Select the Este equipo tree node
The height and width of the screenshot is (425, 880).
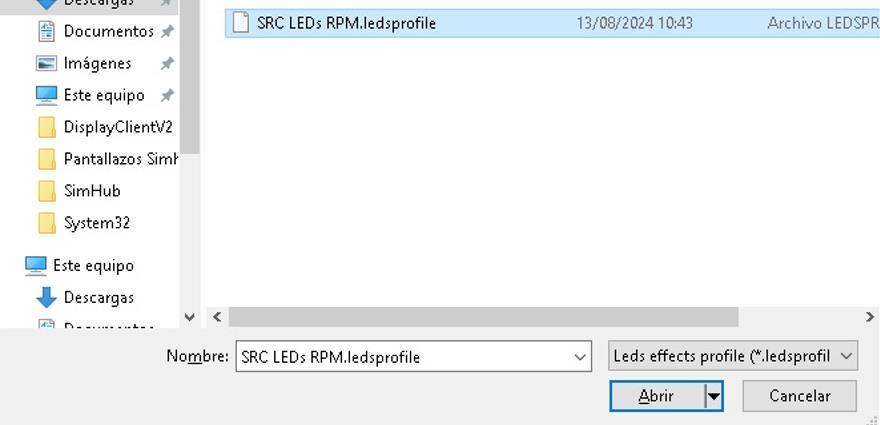(79, 266)
